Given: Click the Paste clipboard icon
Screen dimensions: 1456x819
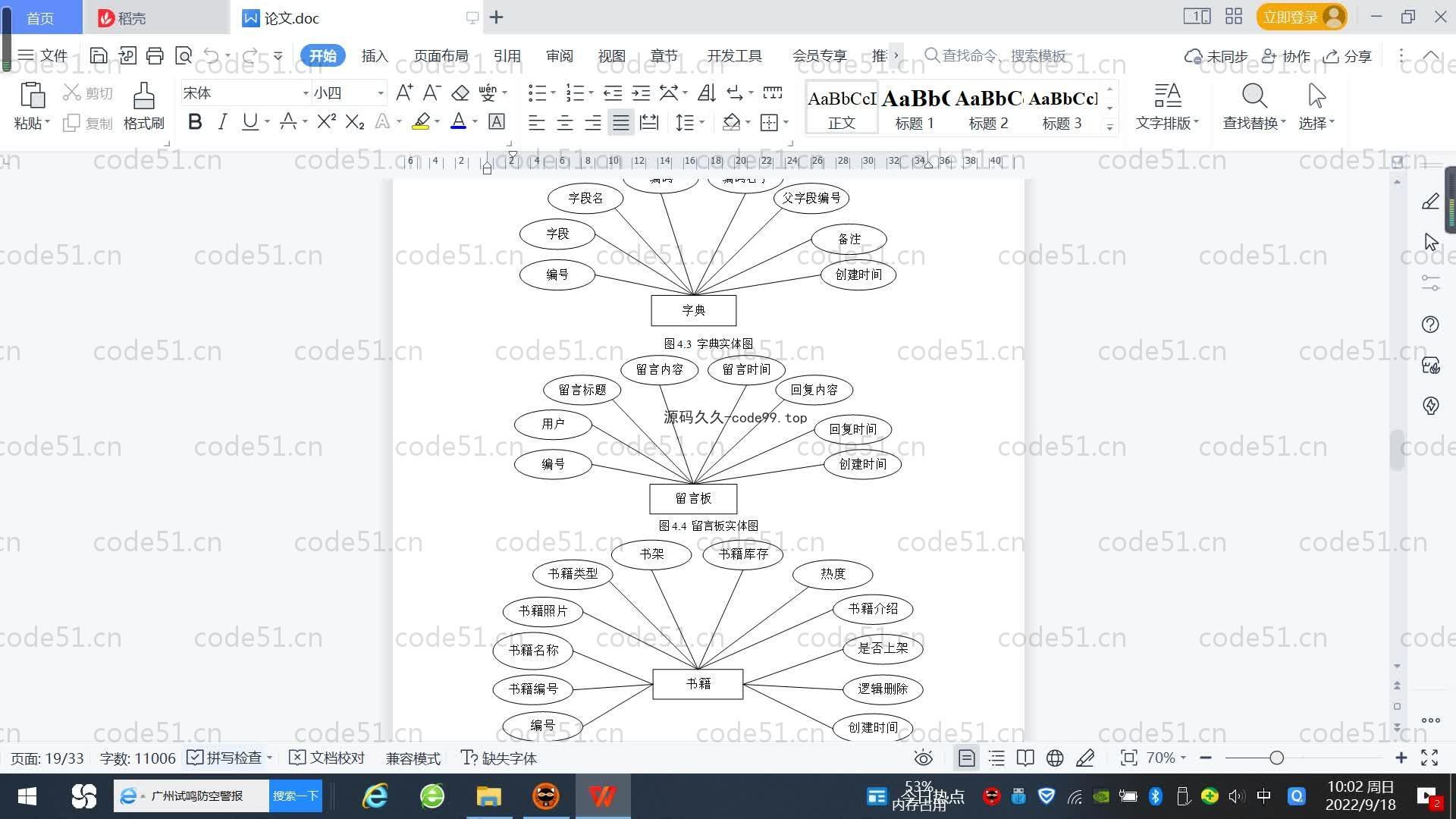Looking at the screenshot, I should (32, 96).
